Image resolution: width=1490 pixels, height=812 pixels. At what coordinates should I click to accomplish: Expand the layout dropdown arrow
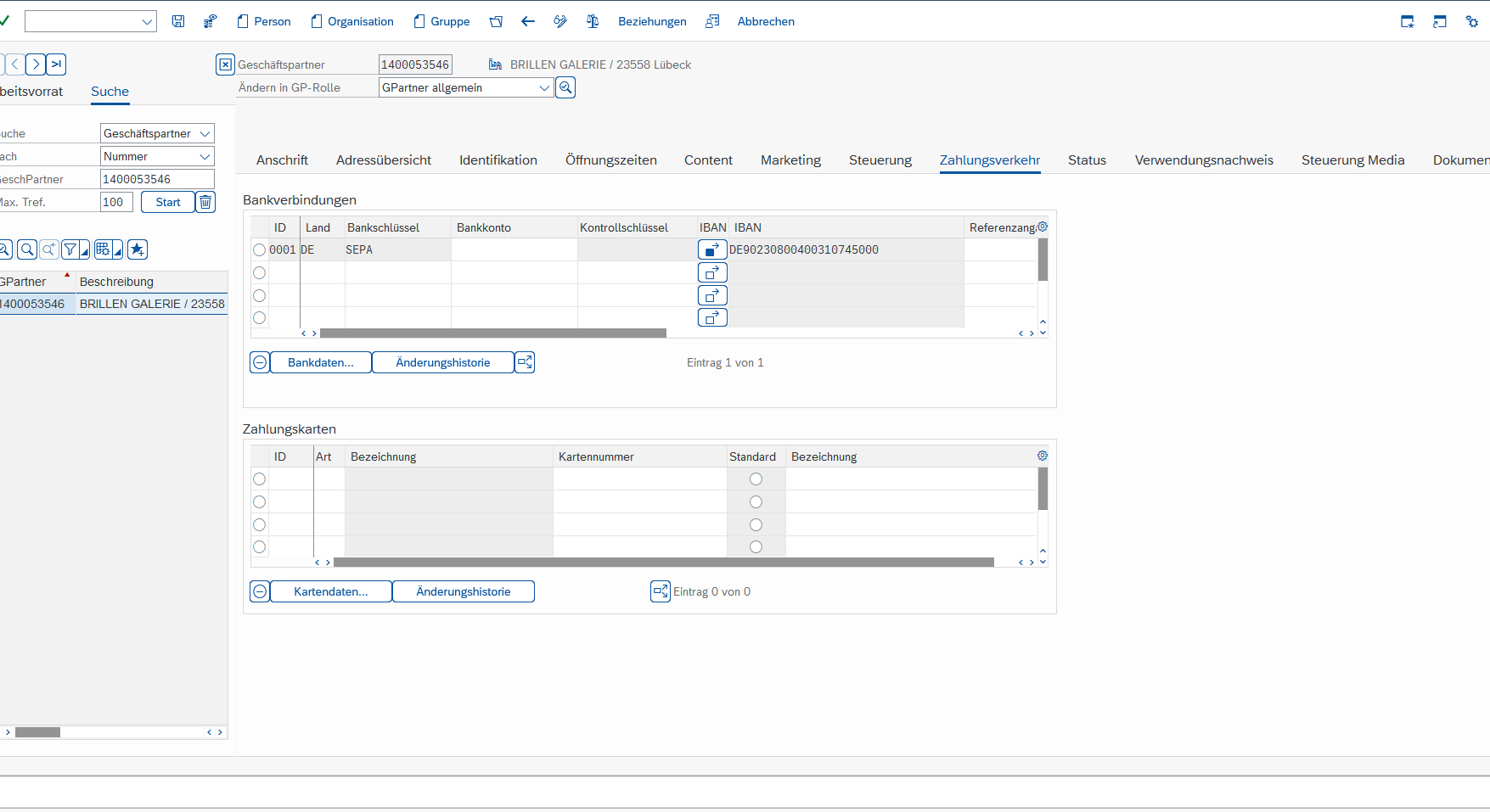[118, 251]
